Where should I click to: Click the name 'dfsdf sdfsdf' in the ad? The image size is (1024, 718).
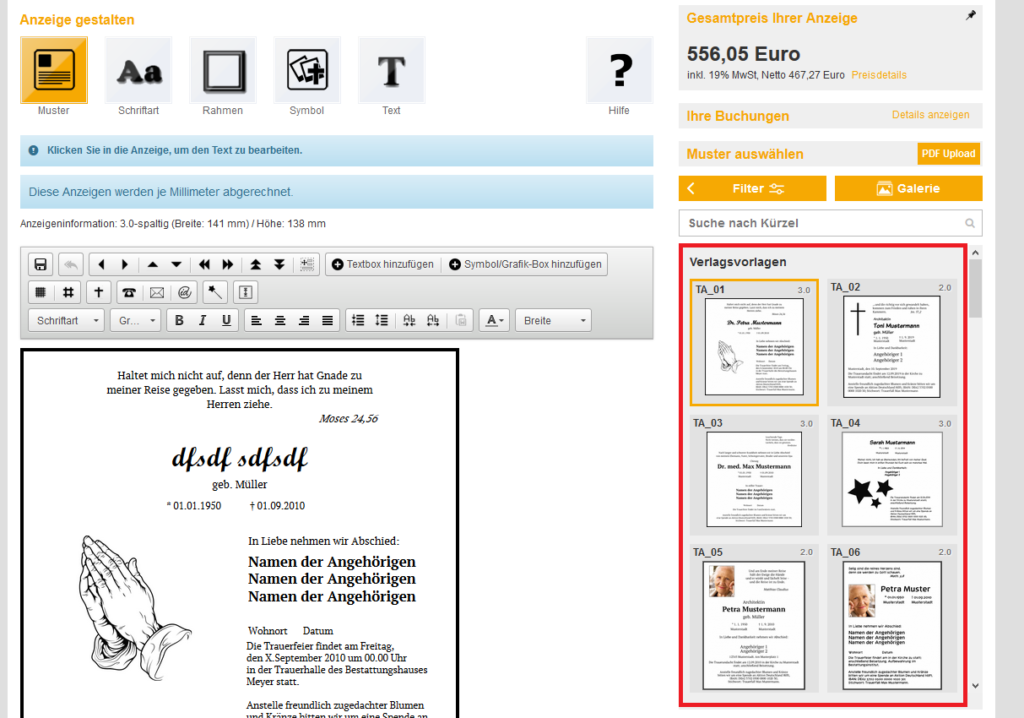coord(239,459)
